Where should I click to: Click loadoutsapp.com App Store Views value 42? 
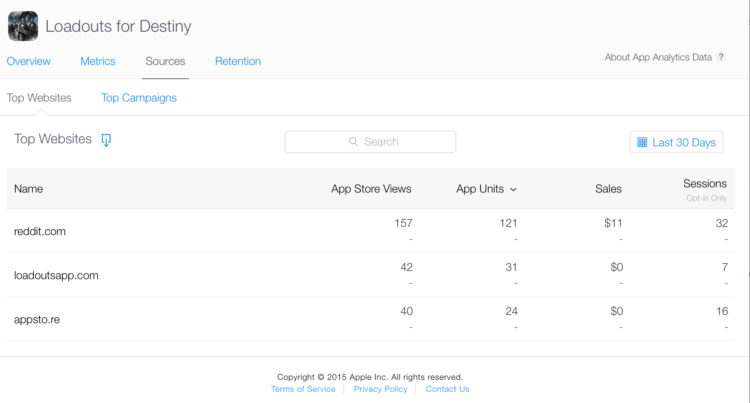pyautogui.click(x=407, y=267)
